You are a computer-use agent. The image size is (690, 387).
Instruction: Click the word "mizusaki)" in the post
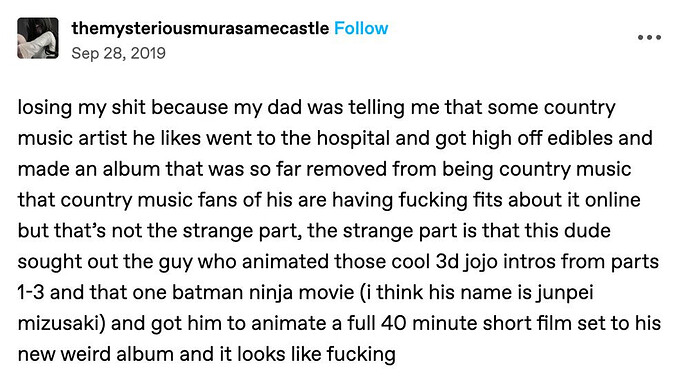62,323
